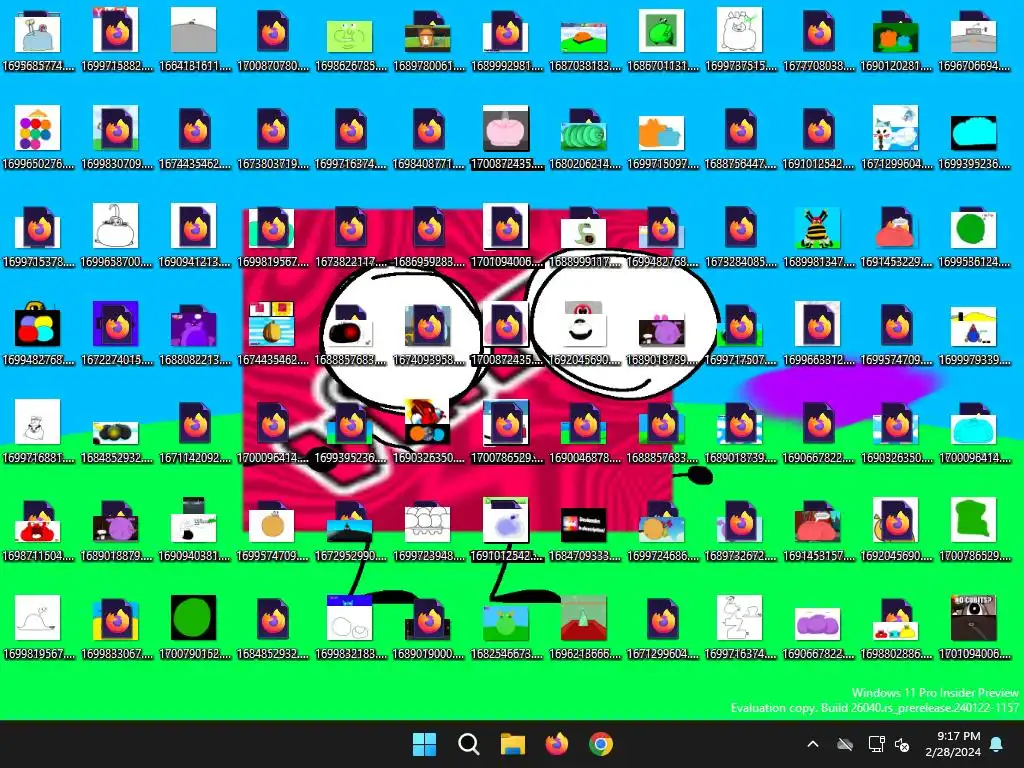Viewport: 1024px width, 768px height.
Task: Show hidden system tray icons
Action: point(813,744)
